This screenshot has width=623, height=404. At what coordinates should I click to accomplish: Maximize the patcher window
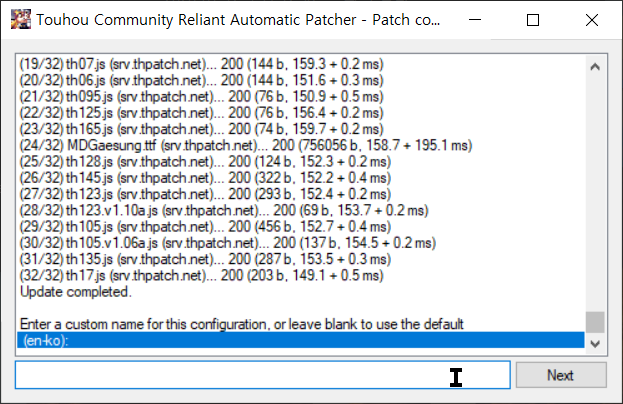coord(533,19)
